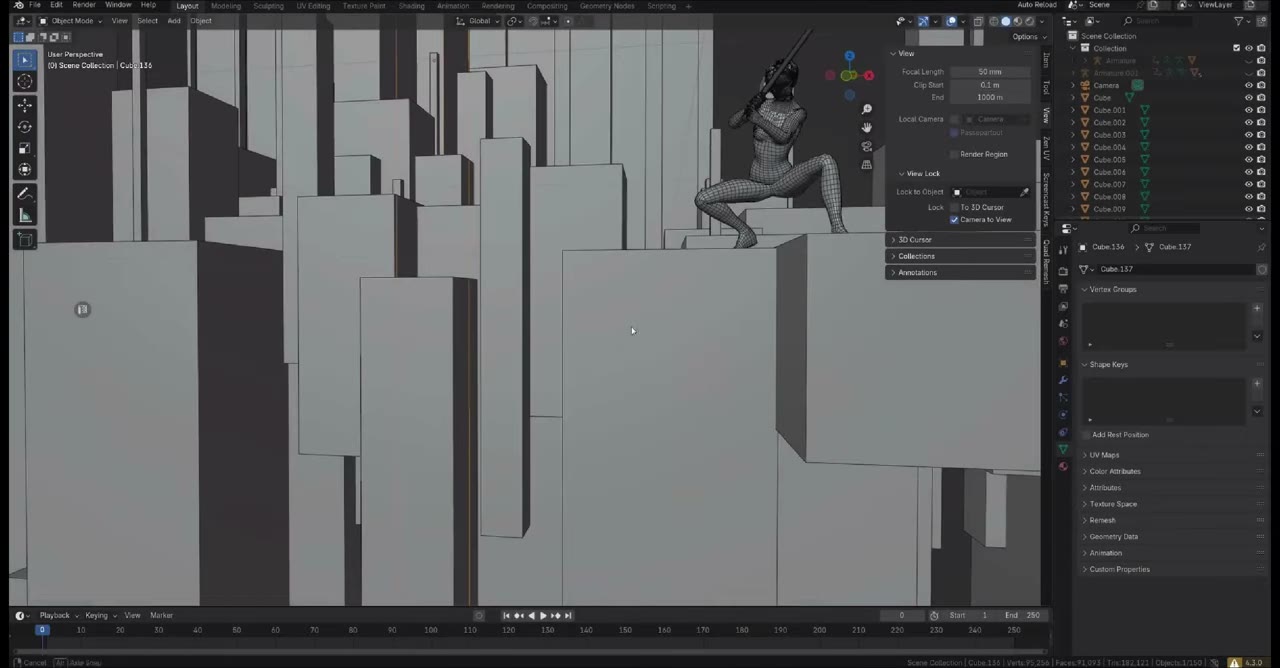Click the Blender logo menu
This screenshot has height=668, width=1280.
coord(18,5)
